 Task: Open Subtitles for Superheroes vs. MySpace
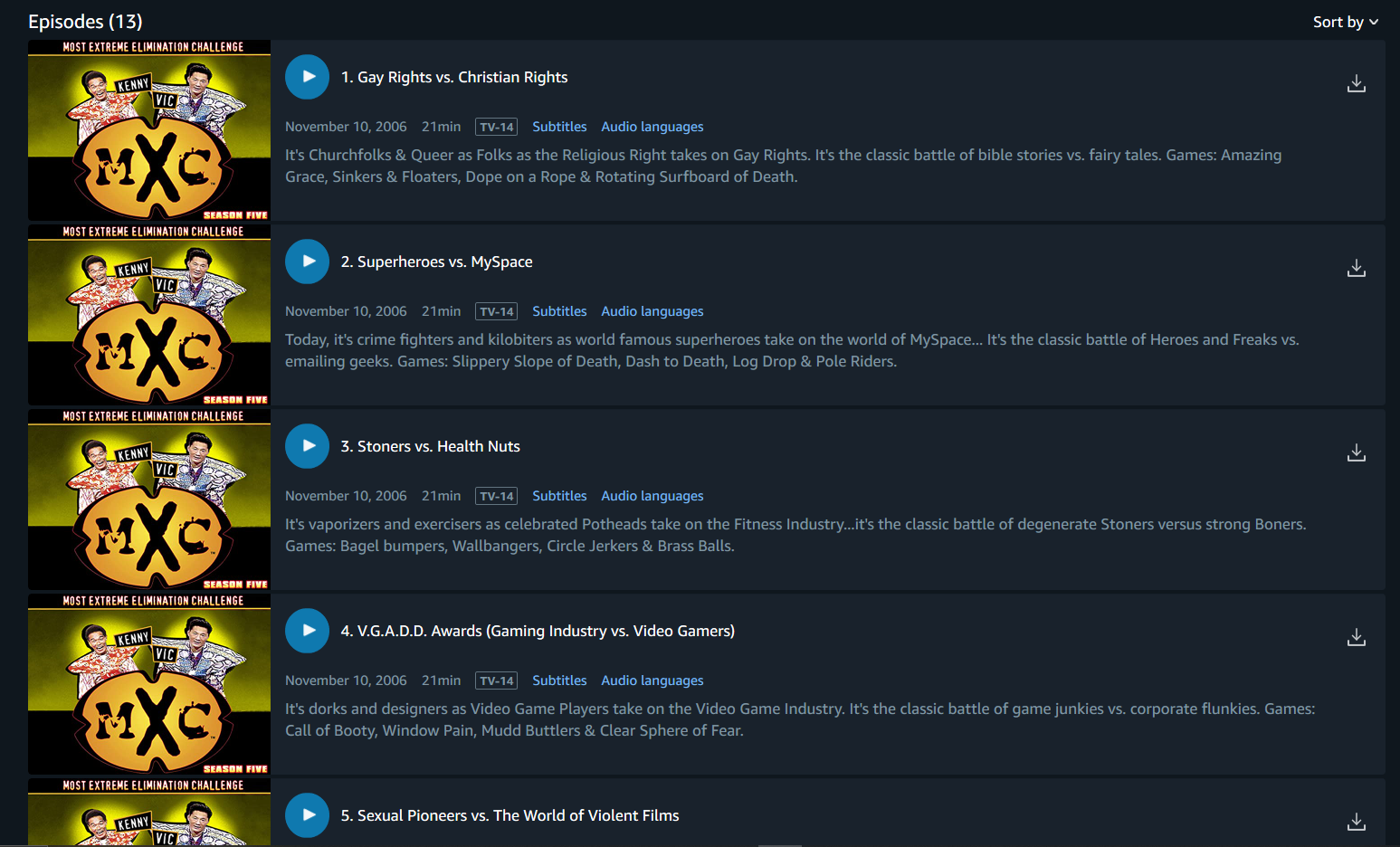pyautogui.click(x=559, y=311)
